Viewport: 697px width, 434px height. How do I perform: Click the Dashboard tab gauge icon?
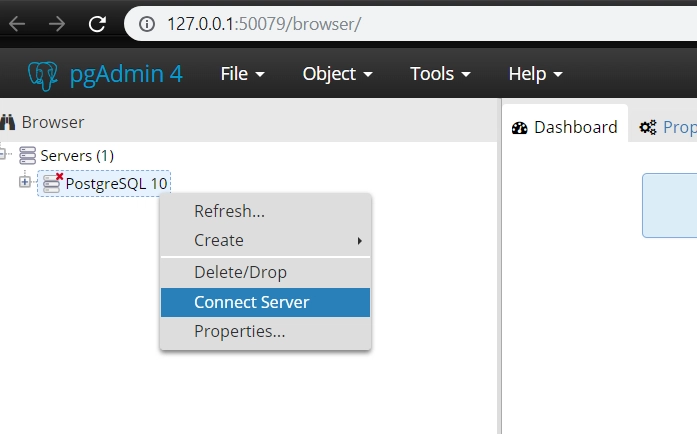coord(519,128)
